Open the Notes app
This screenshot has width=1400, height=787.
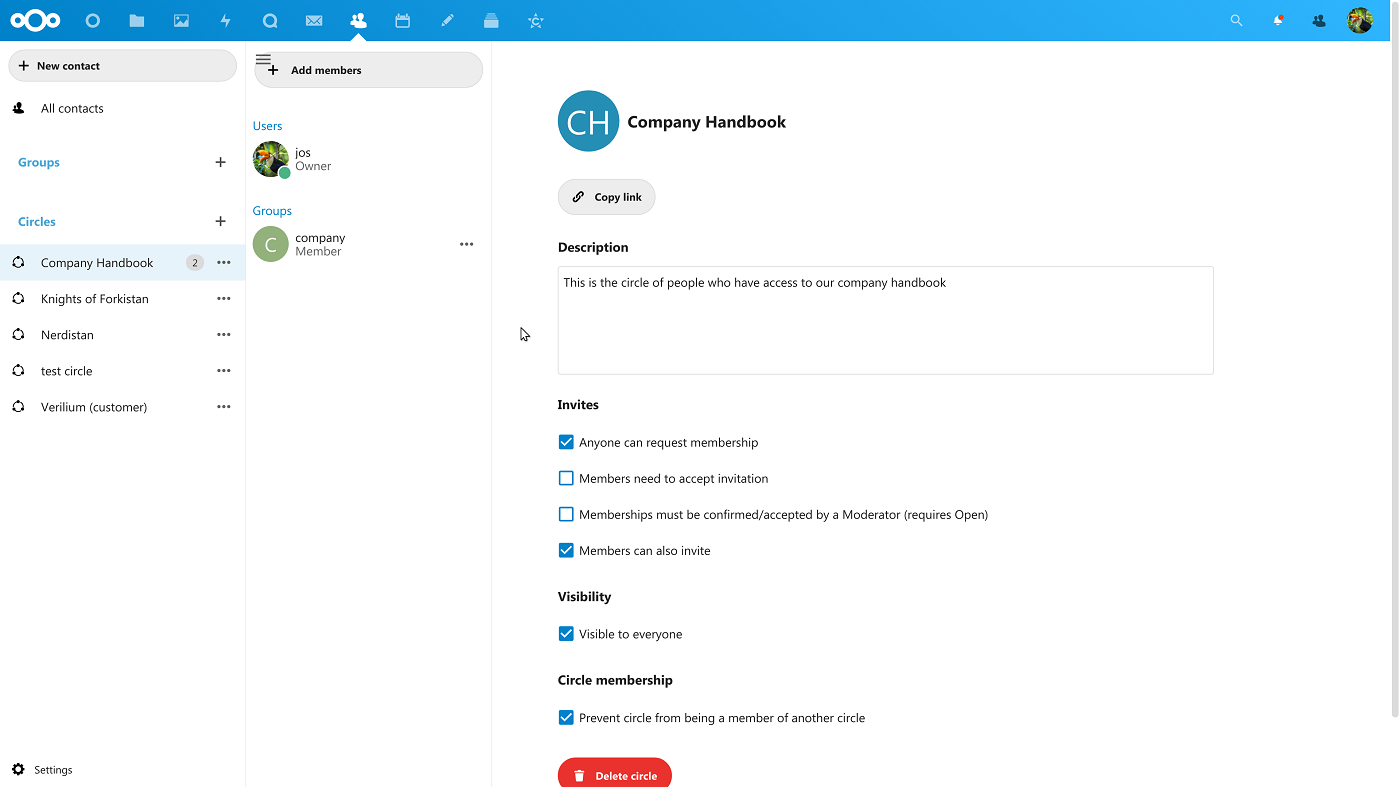click(447, 20)
